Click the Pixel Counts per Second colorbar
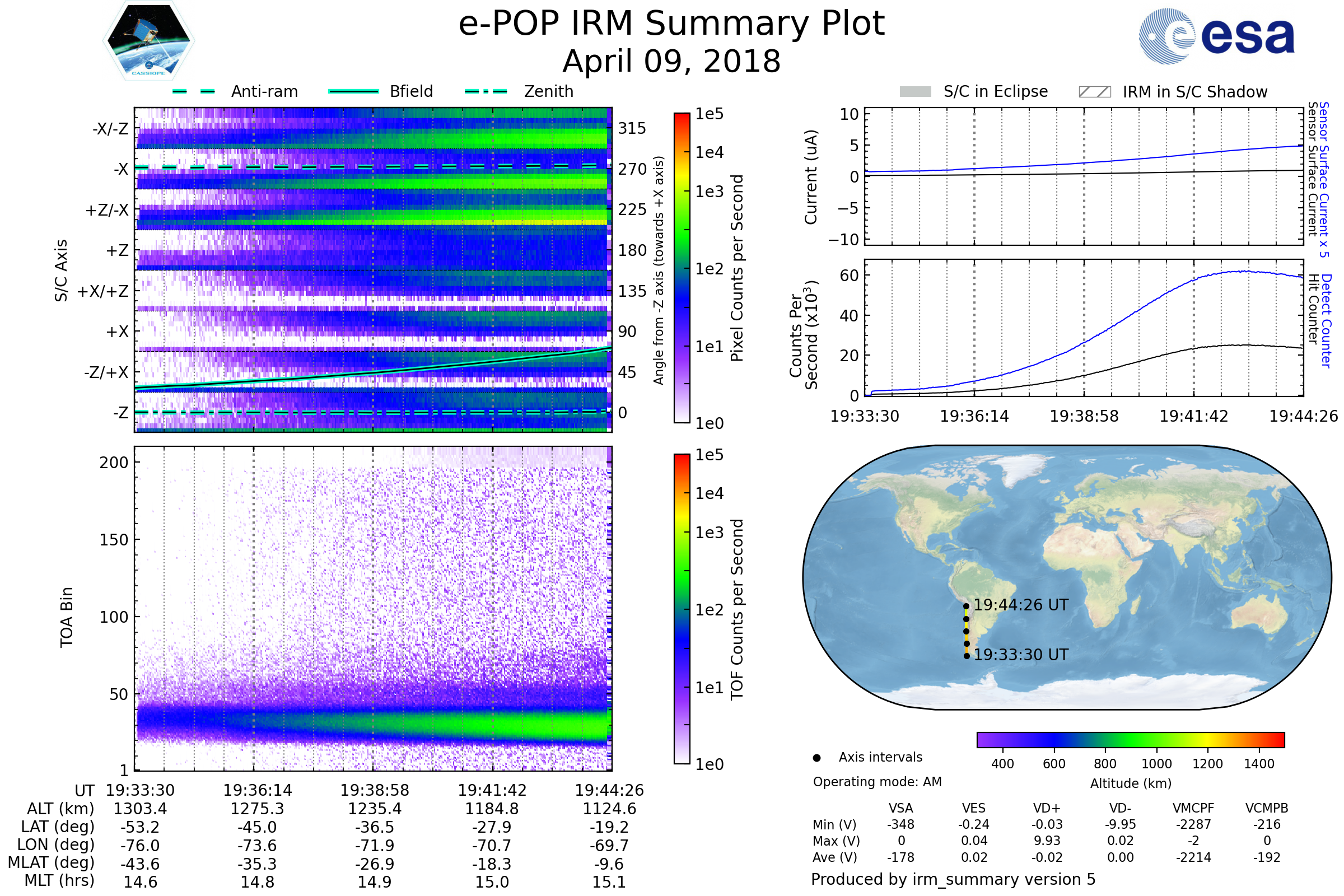This screenshot has width=1344, height=896. pos(682,268)
